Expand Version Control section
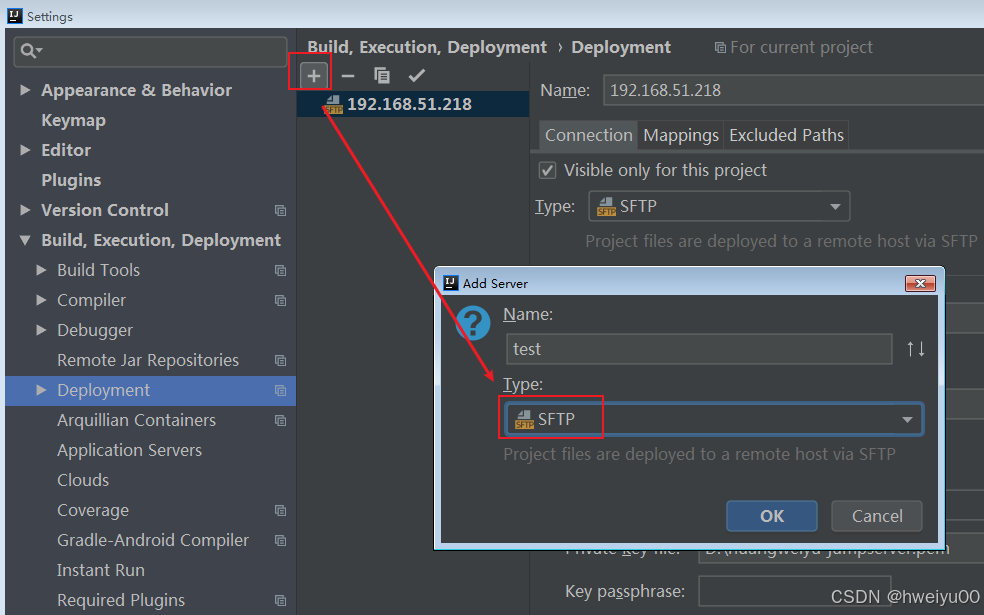Image resolution: width=984 pixels, height=615 pixels. coord(25,210)
